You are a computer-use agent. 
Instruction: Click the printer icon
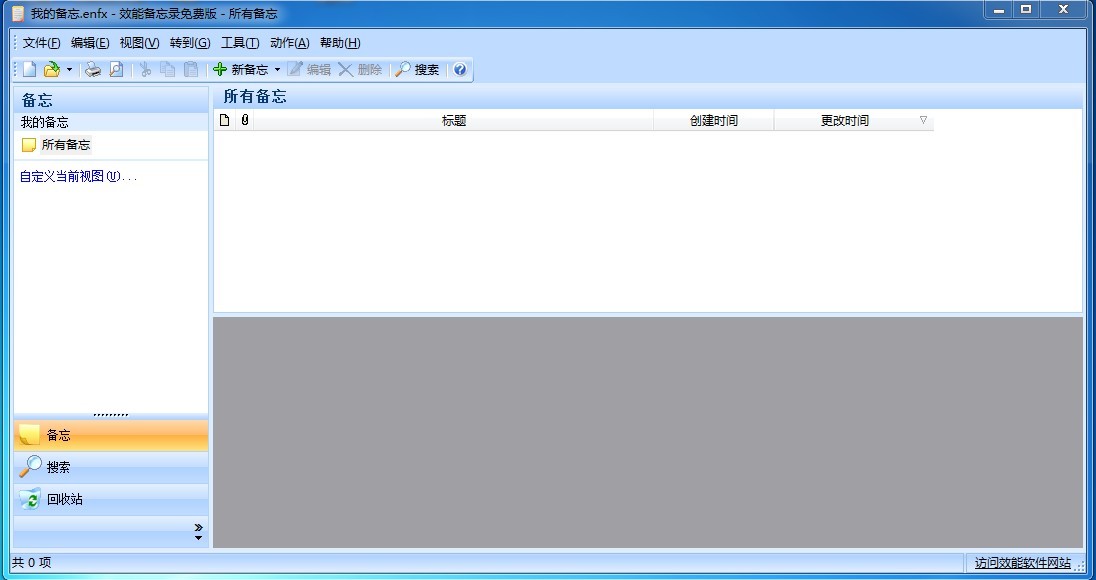pos(93,70)
